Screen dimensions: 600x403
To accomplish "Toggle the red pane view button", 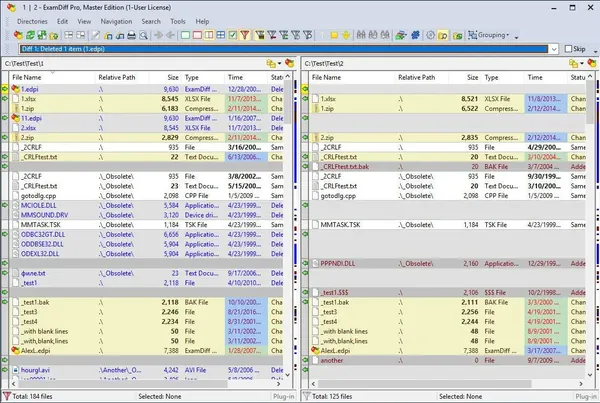I will click(197, 36).
